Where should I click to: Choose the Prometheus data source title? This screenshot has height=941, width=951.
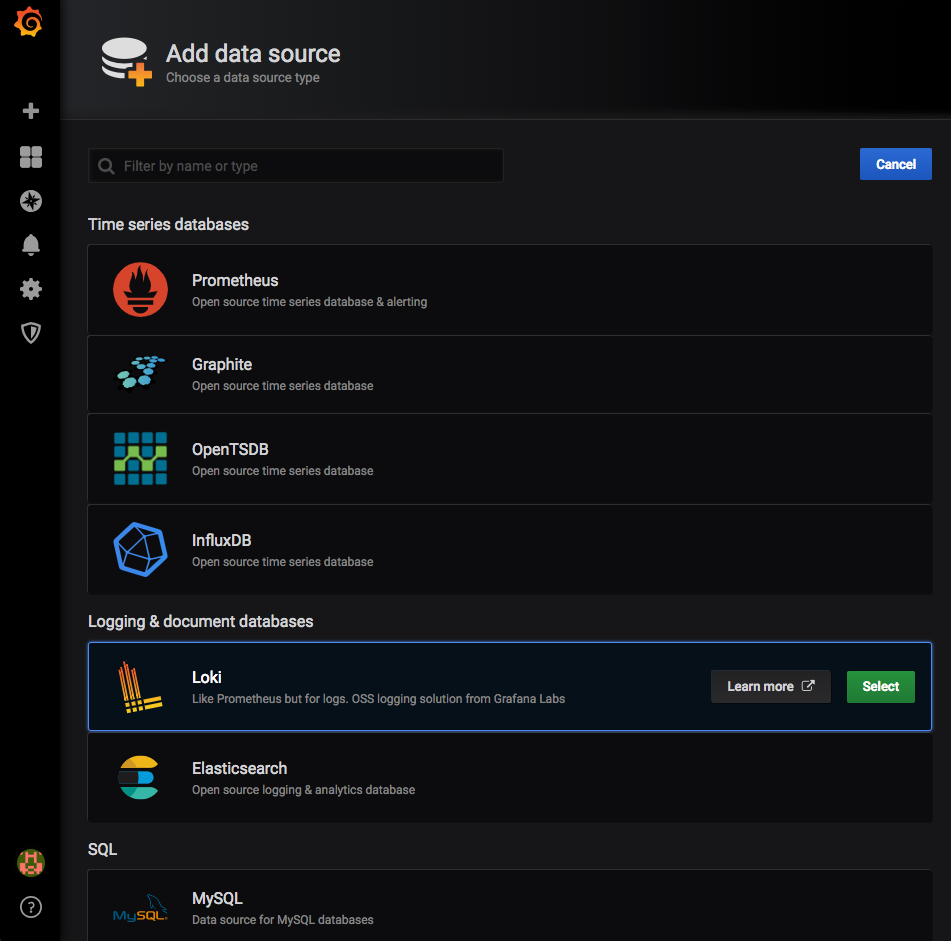(235, 280)
